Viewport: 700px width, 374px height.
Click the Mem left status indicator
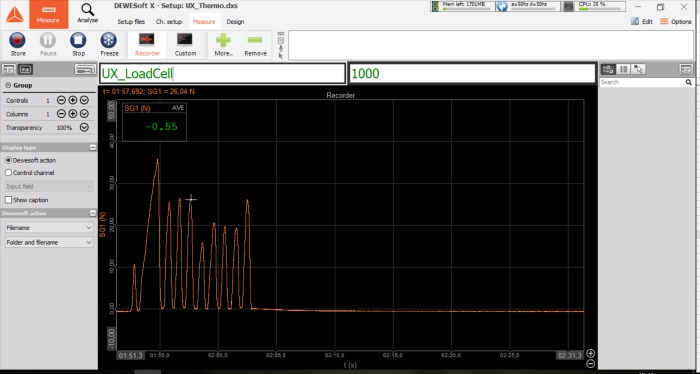tap(462, 6)
